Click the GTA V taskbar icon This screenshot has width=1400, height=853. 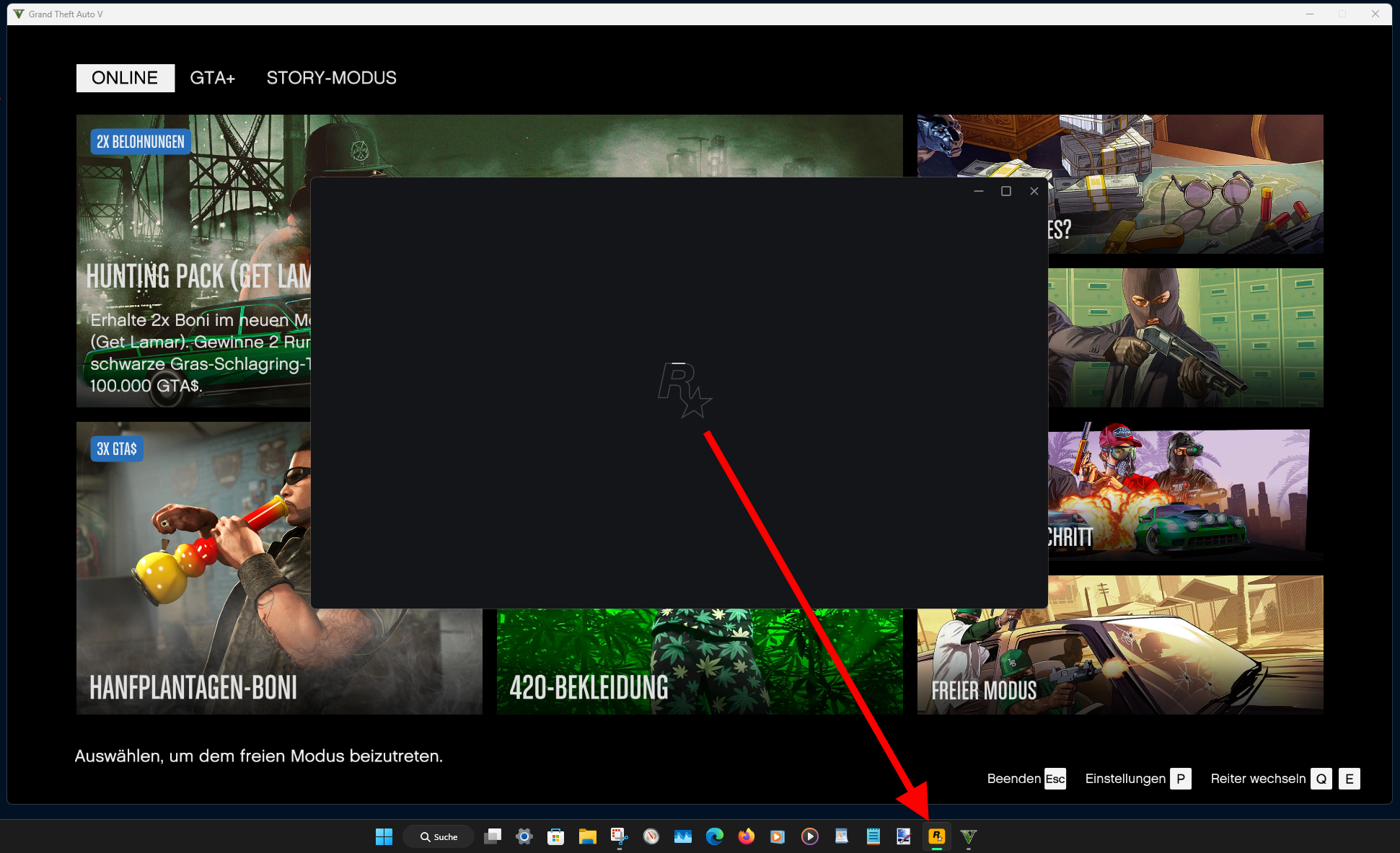click(969, 836)
